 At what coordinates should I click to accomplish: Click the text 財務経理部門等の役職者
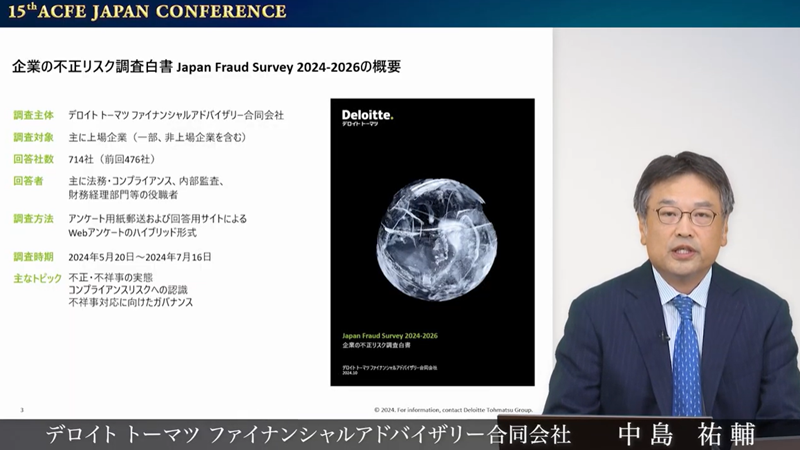tap(123, 194)
